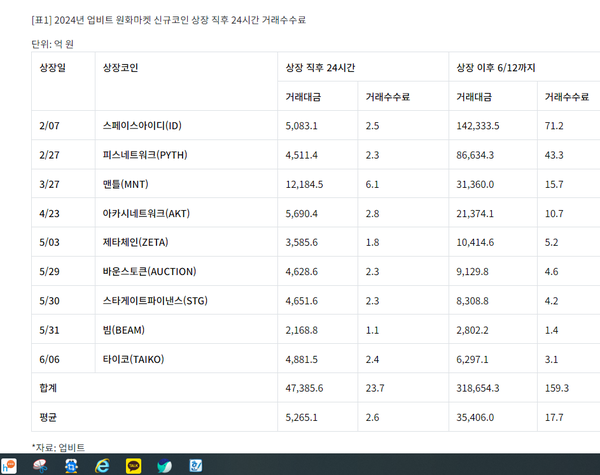This screenshot has height=475, width=600.
Task: Click the listing date 2/27
Action: [49, 155]
